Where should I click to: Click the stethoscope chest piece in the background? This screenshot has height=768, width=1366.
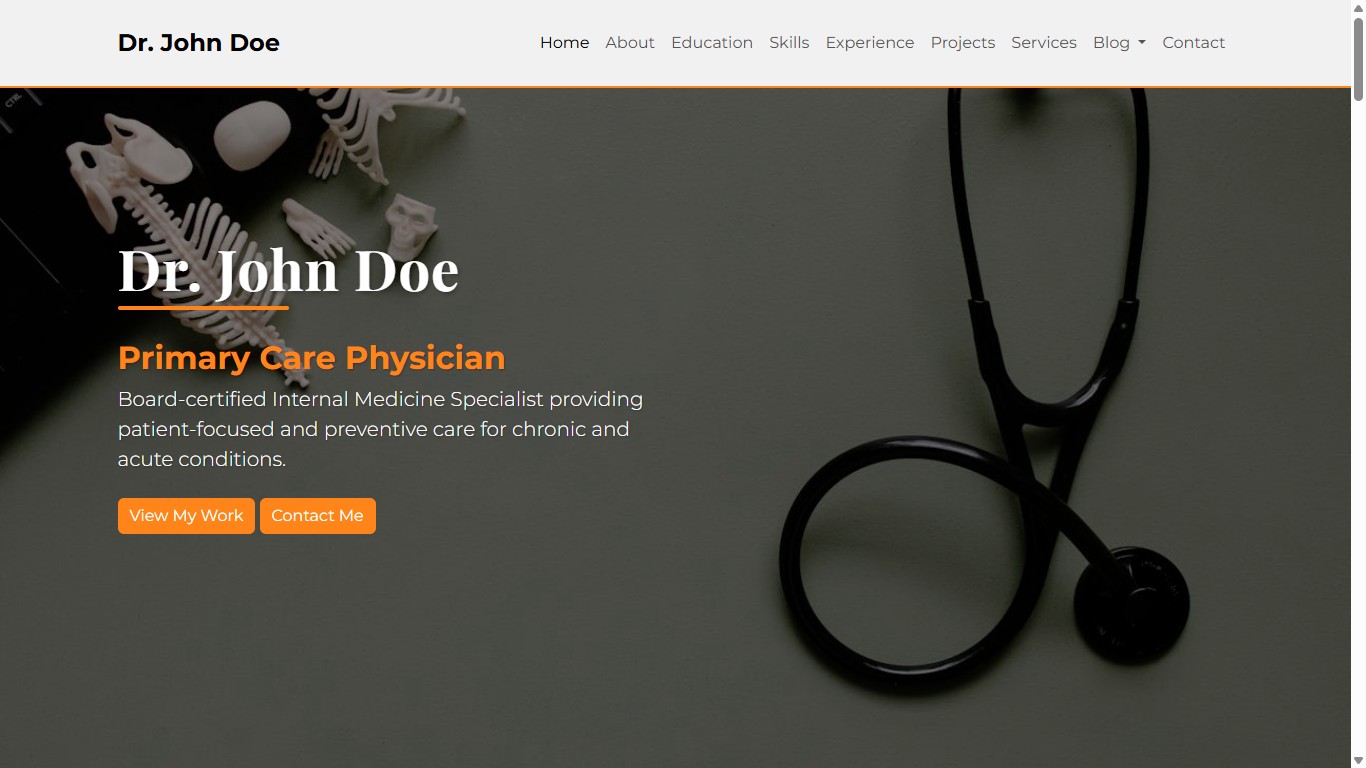tap(1131, 605)
